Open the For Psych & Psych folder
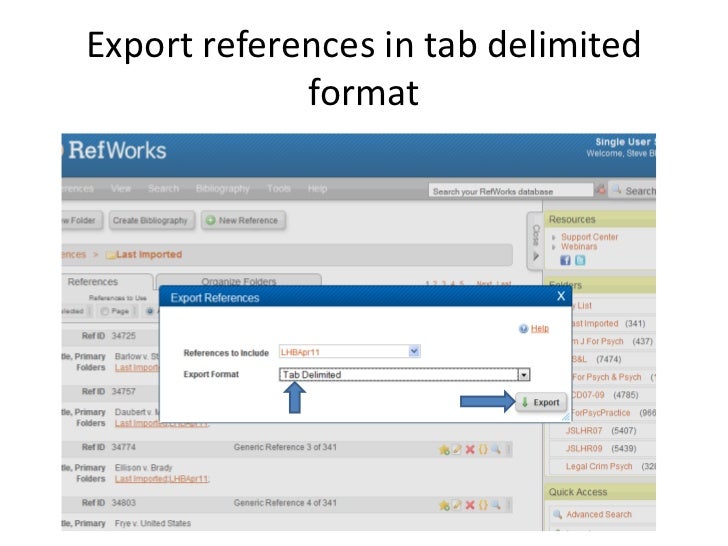The height and width of the screenshot is (546, 728). click(606, 377)
